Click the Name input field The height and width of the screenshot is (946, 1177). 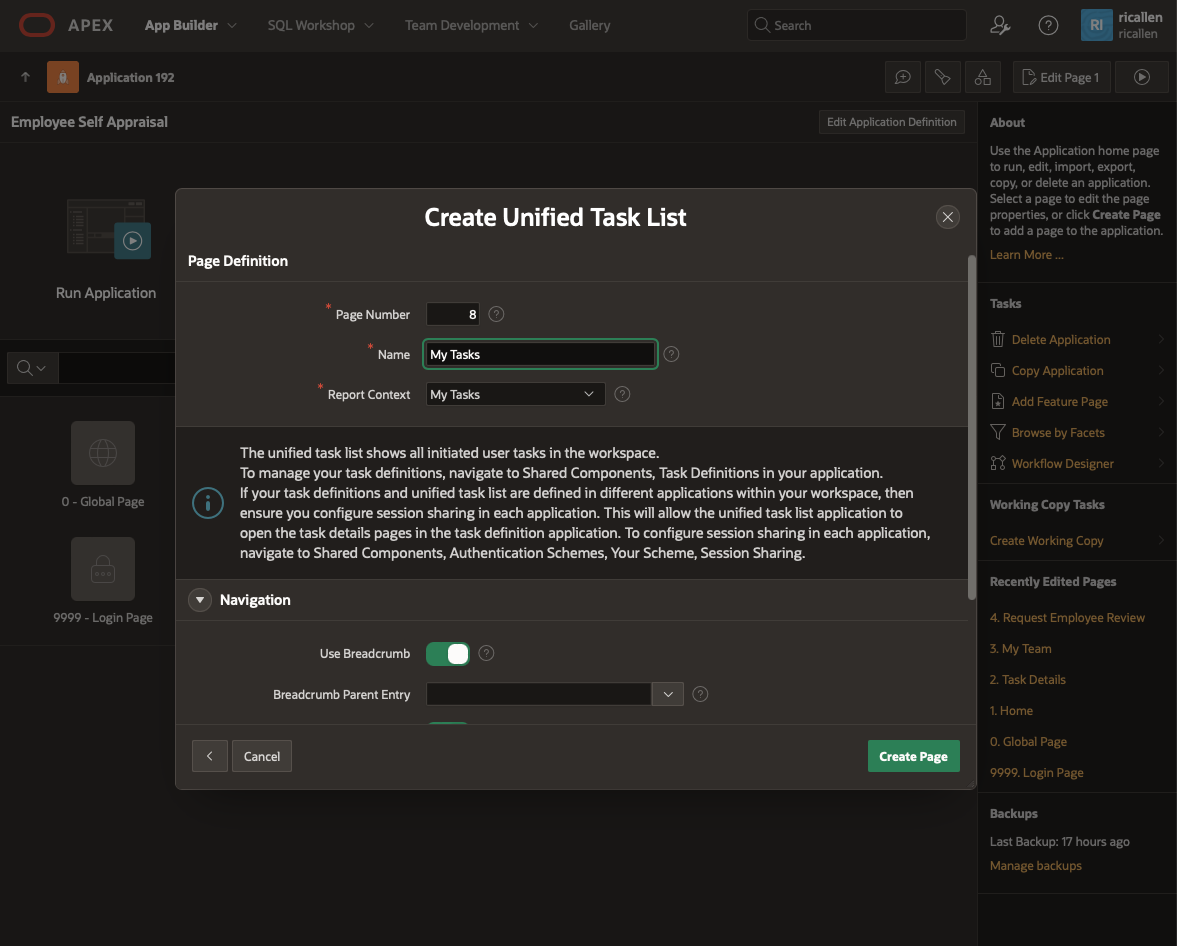[540, 354]
